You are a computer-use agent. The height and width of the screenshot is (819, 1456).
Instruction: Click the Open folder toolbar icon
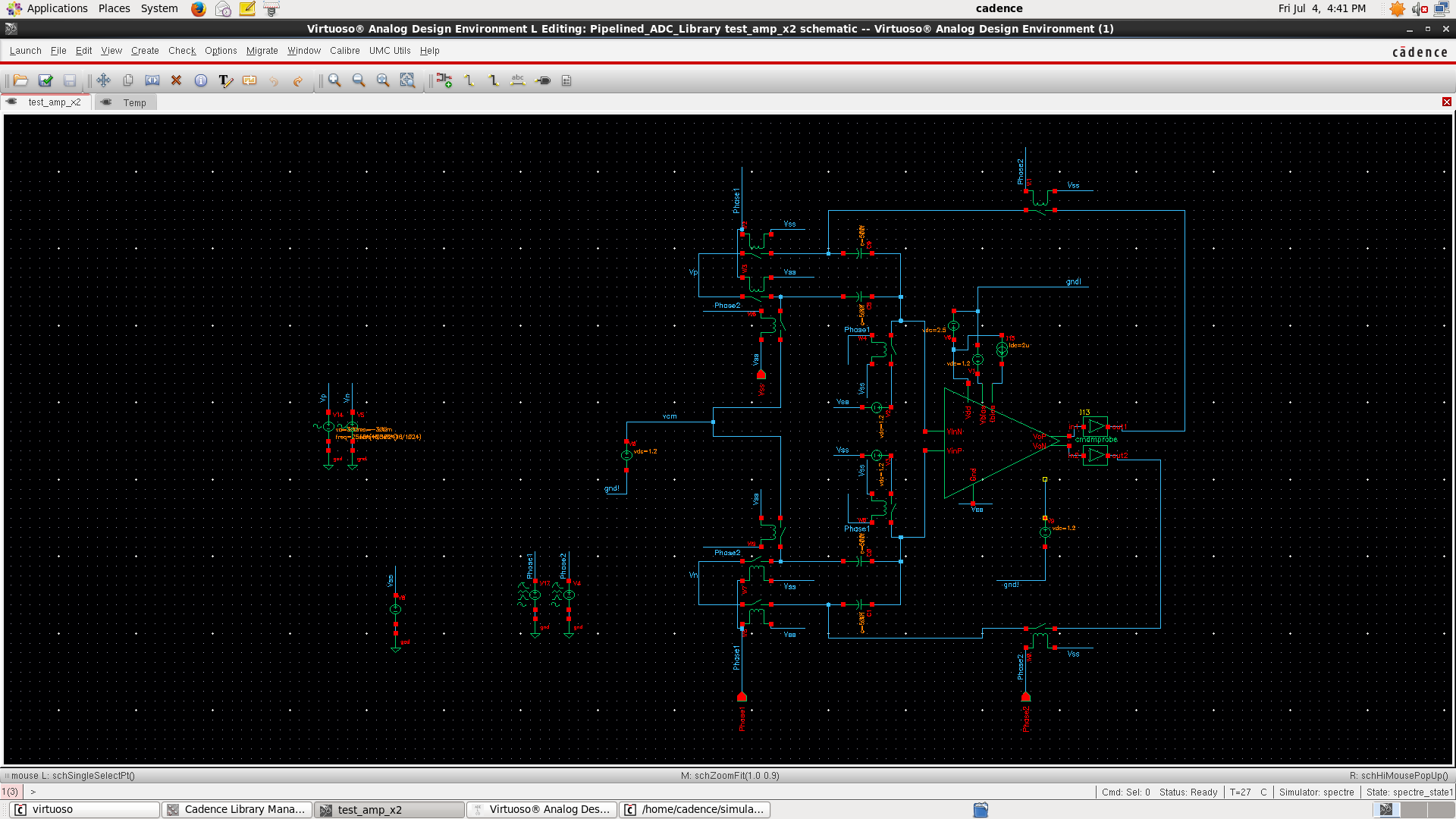pyautogui.click(x=20, y=80)
